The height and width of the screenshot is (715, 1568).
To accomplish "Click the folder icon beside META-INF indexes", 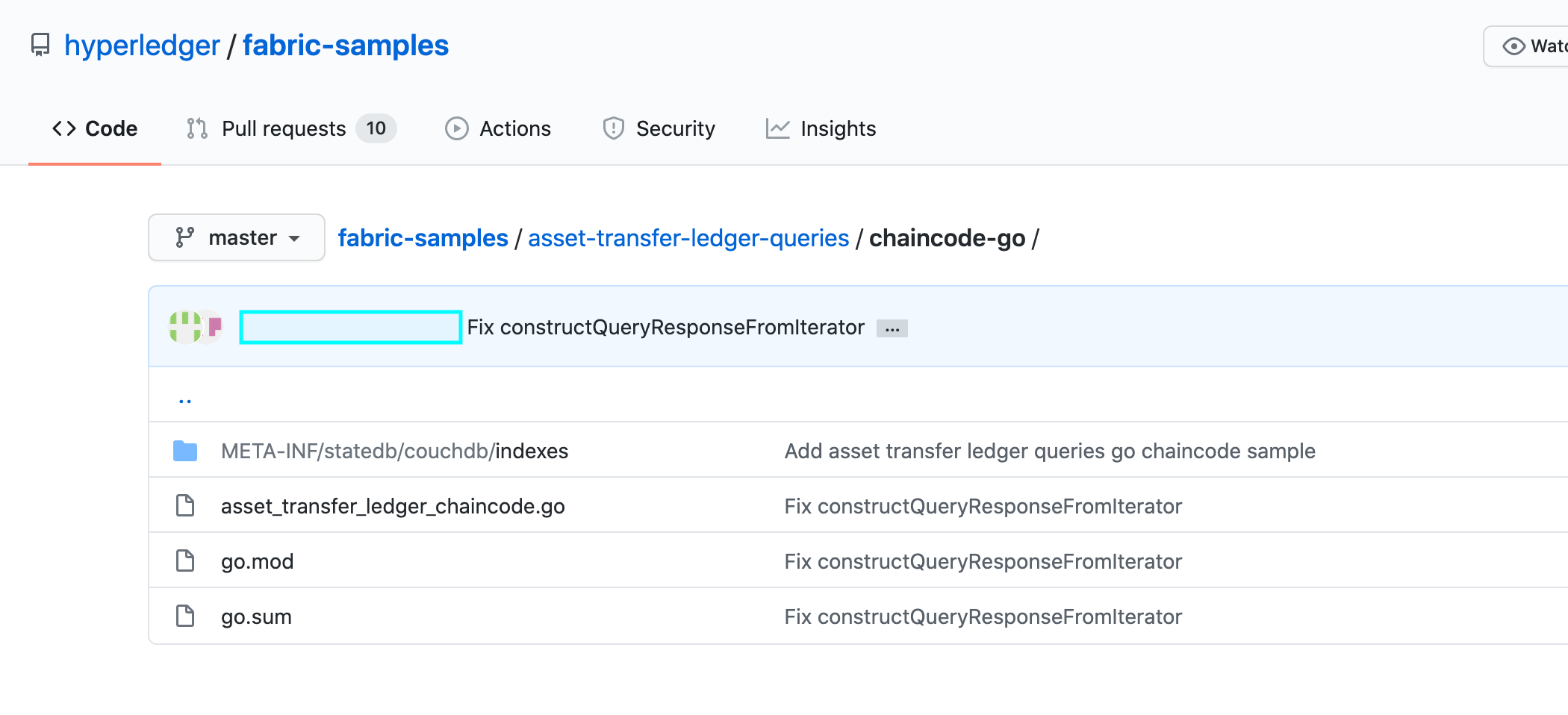I will 184,450.
